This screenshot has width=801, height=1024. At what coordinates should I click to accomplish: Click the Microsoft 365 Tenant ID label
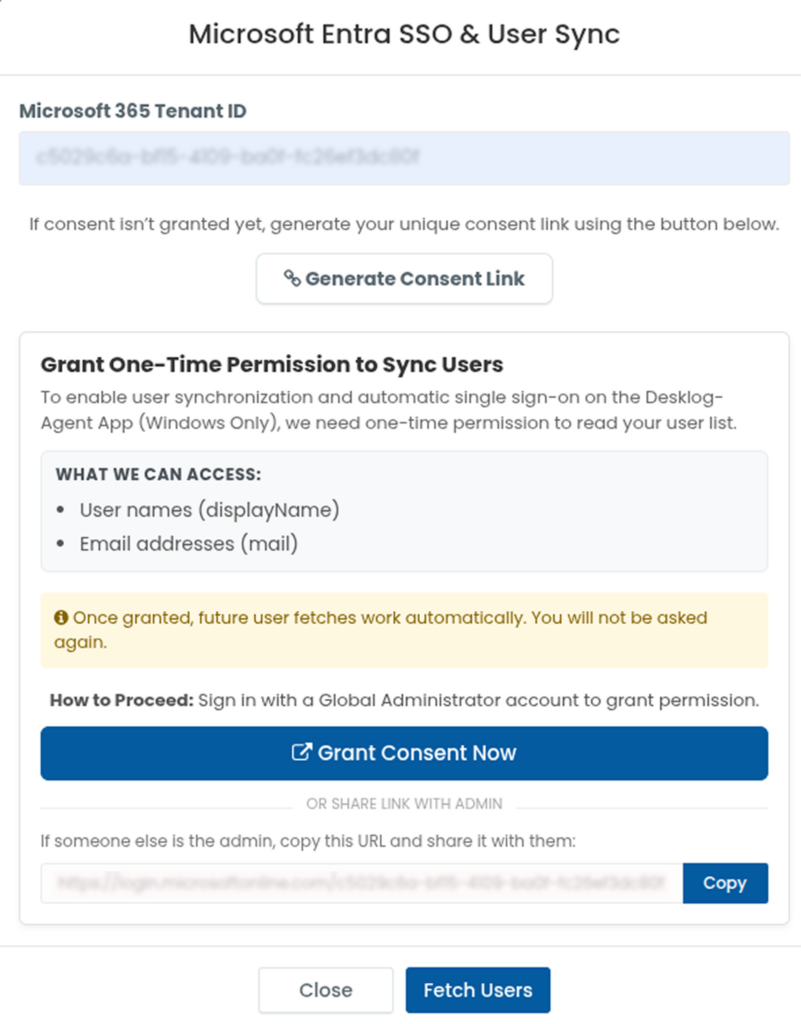click(x=133, y=111)
